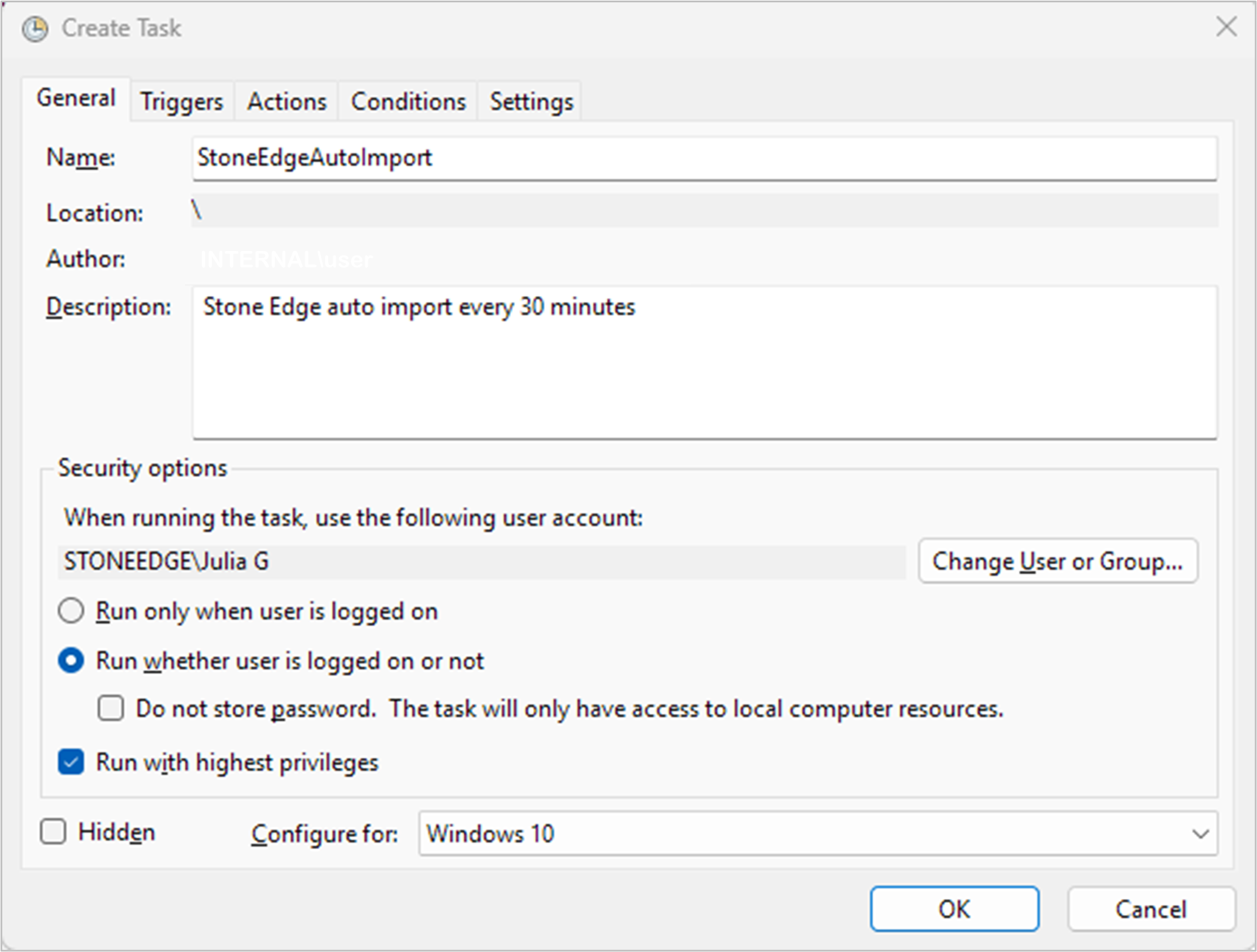The height and width of the screenshot is (952, 1257).
Task: Click the Create Task clock icon
Action: [x=35, y=29]
